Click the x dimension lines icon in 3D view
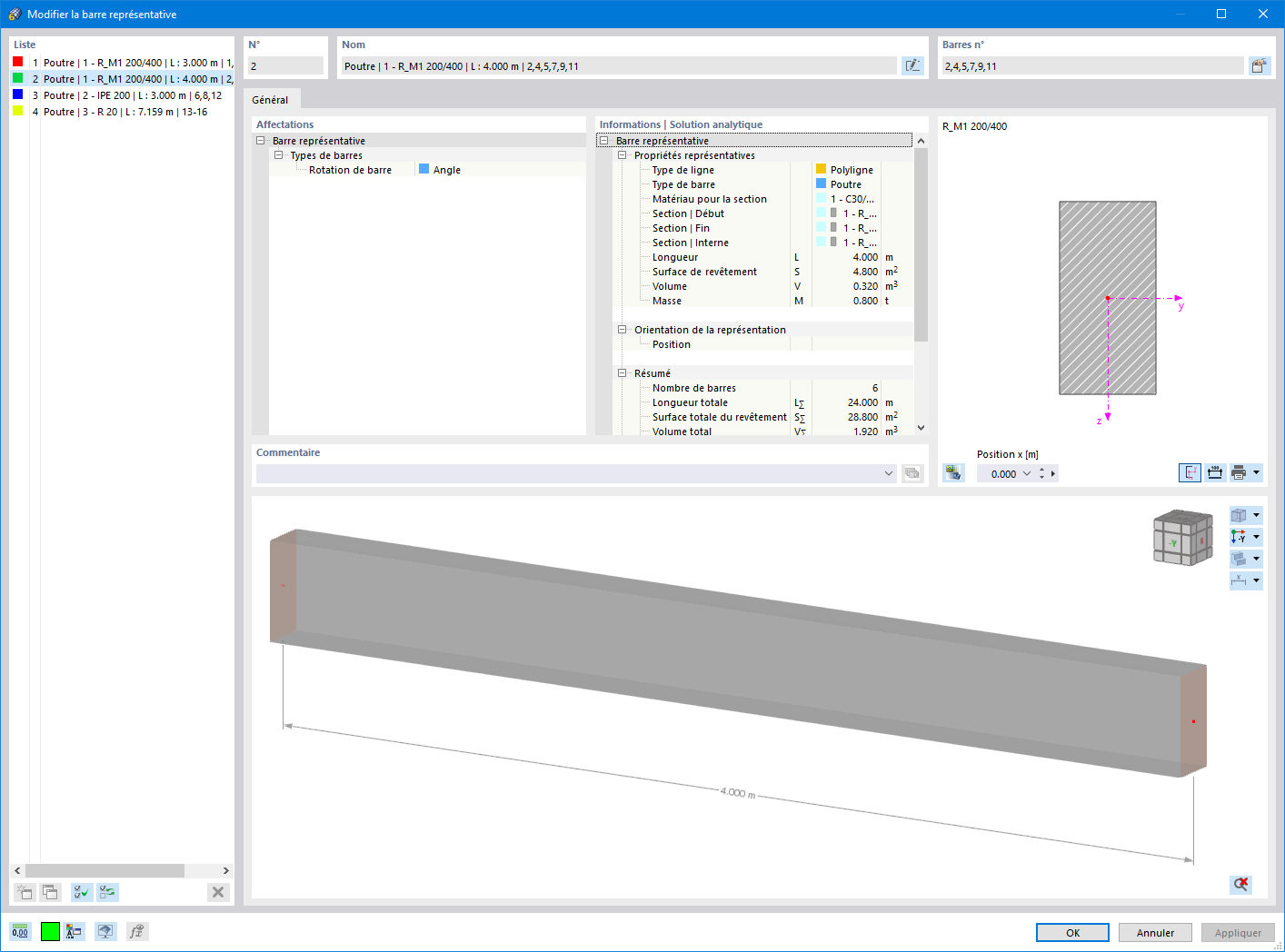Image resolution: width=1285 pixels, height=952 pixels. (1239, 580)
